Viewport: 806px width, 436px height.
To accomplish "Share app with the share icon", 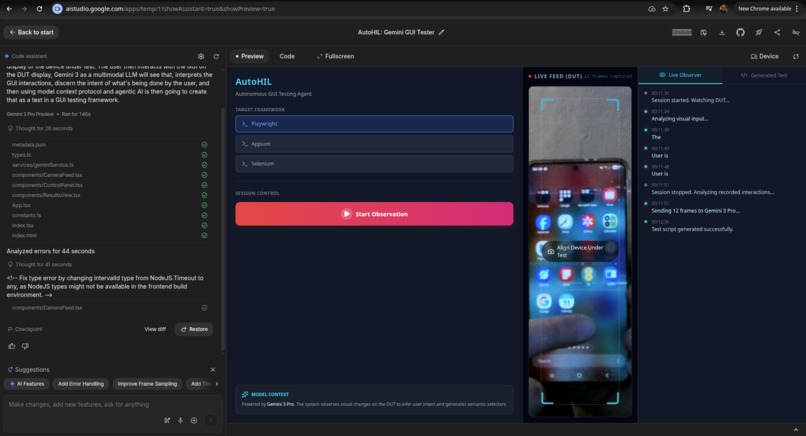I will point(777,32).
